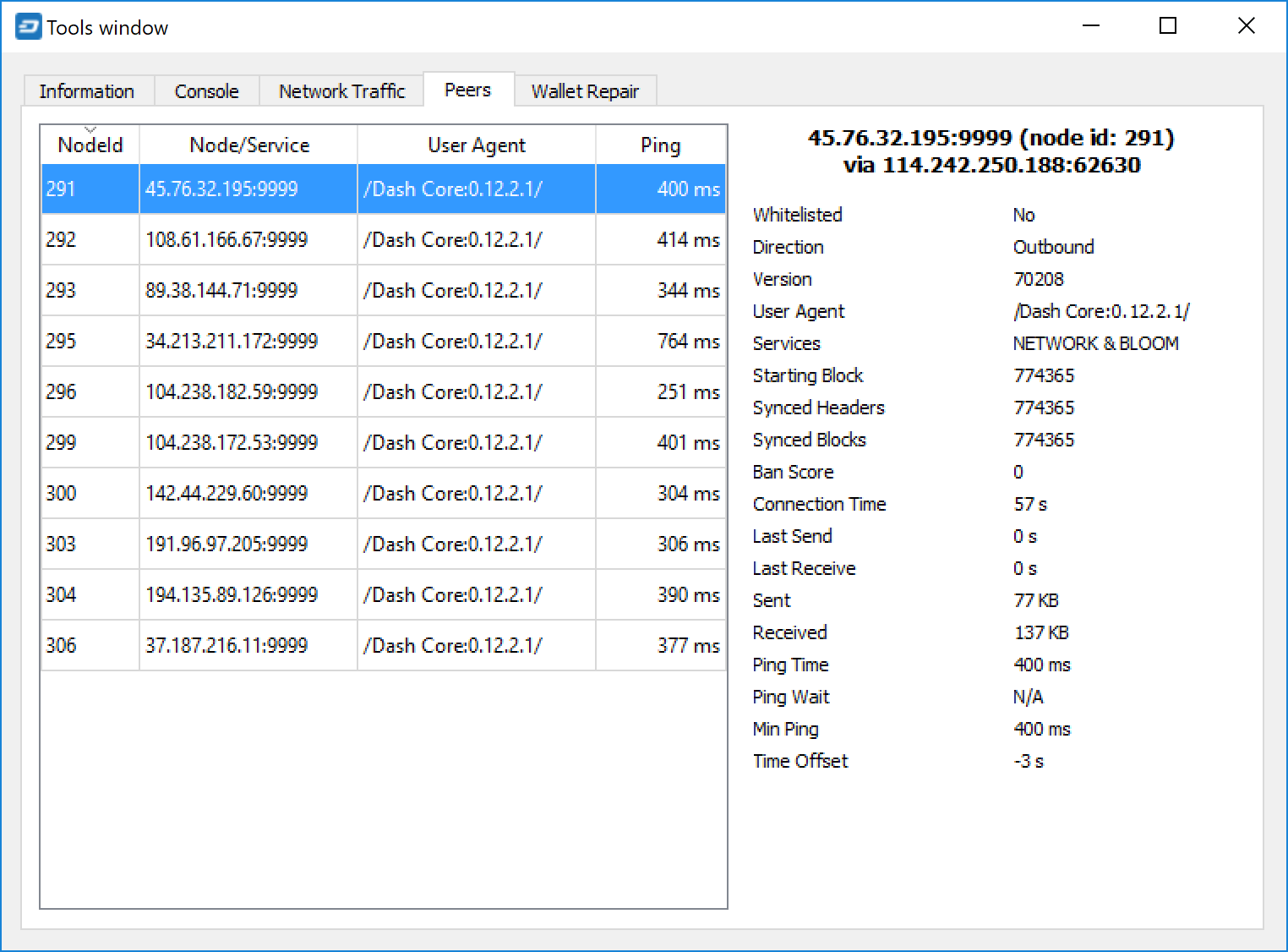Close the Tools window
The image size is (1288, 952).
coord(1246,26)
